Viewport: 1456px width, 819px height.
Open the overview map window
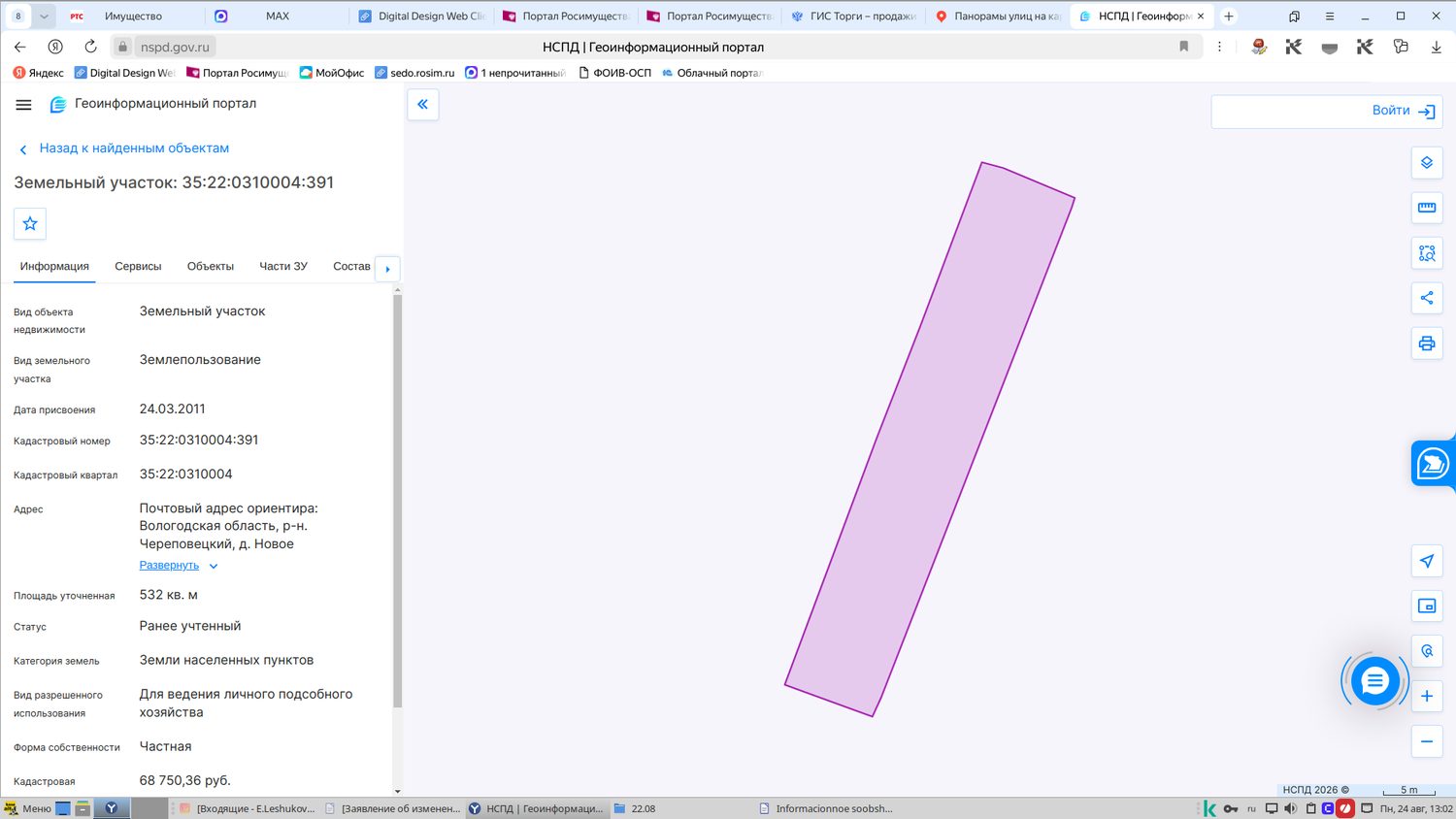click(1427, 606)
